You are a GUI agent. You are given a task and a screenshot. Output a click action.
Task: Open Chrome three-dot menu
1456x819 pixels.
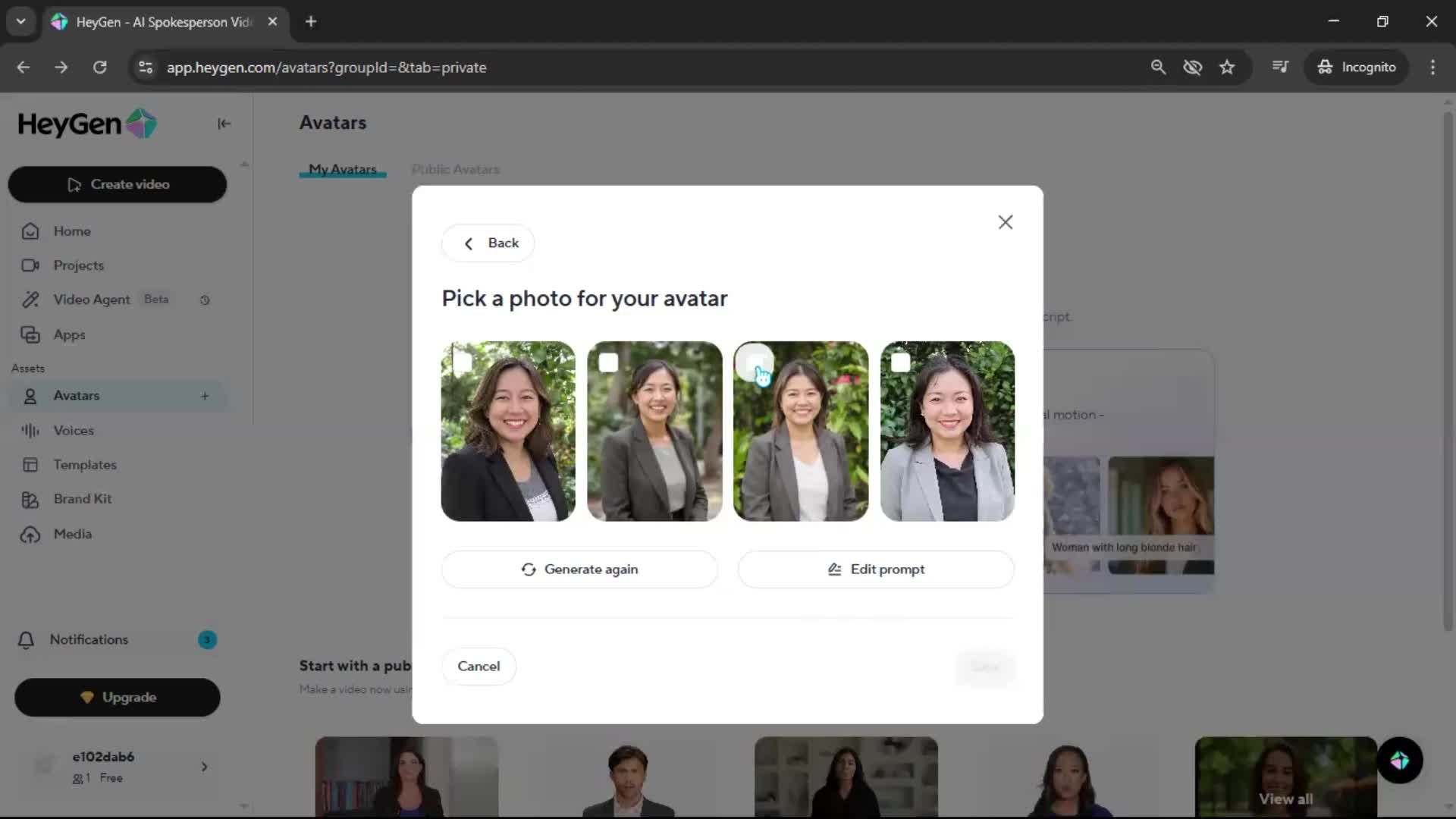[1432, 67]
